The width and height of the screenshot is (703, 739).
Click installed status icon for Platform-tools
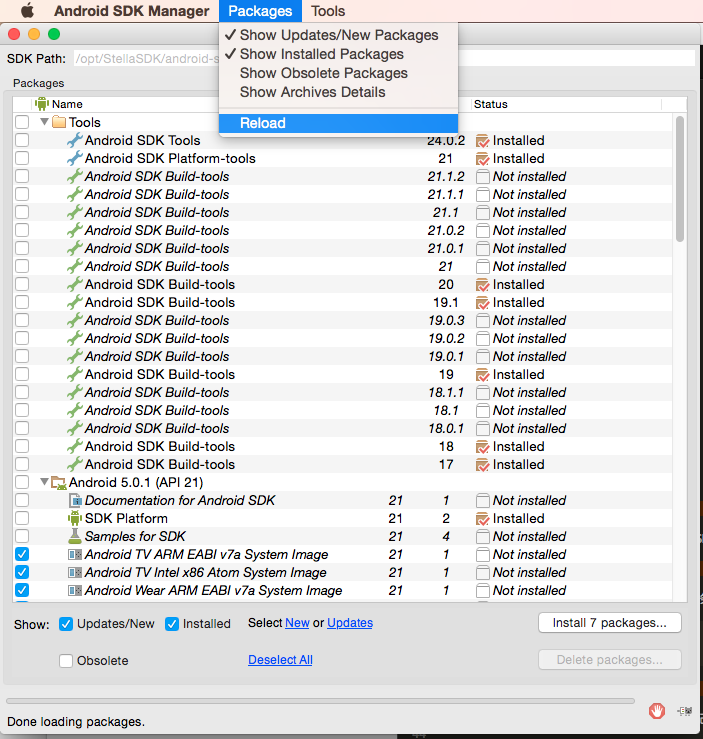pyautogui.click(x=482, y=158)
